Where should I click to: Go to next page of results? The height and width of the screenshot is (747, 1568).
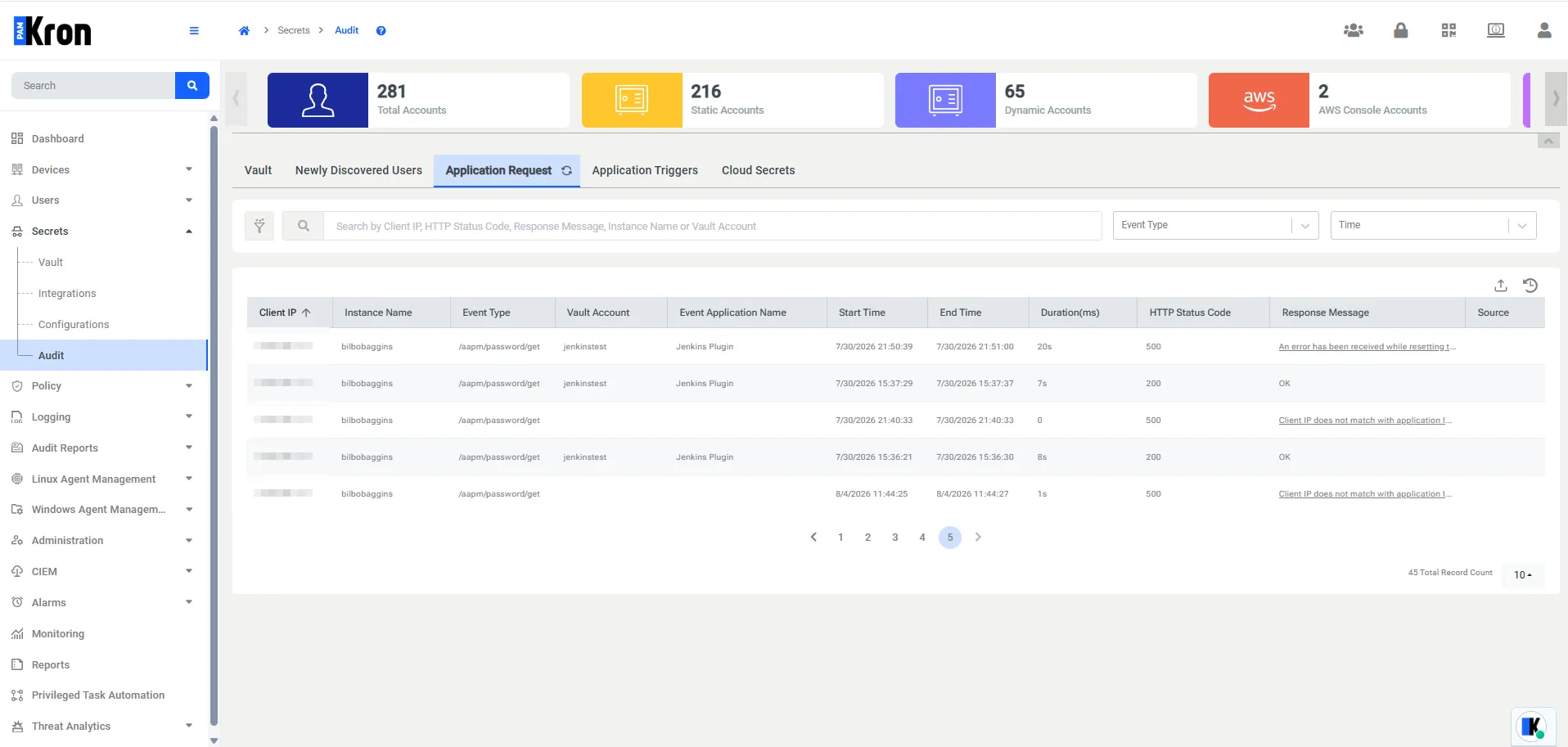(978, 538)
